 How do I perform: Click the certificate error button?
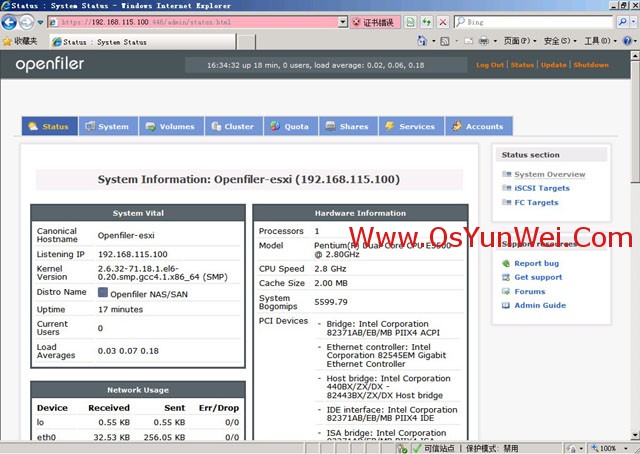click(x=374, y=22)
